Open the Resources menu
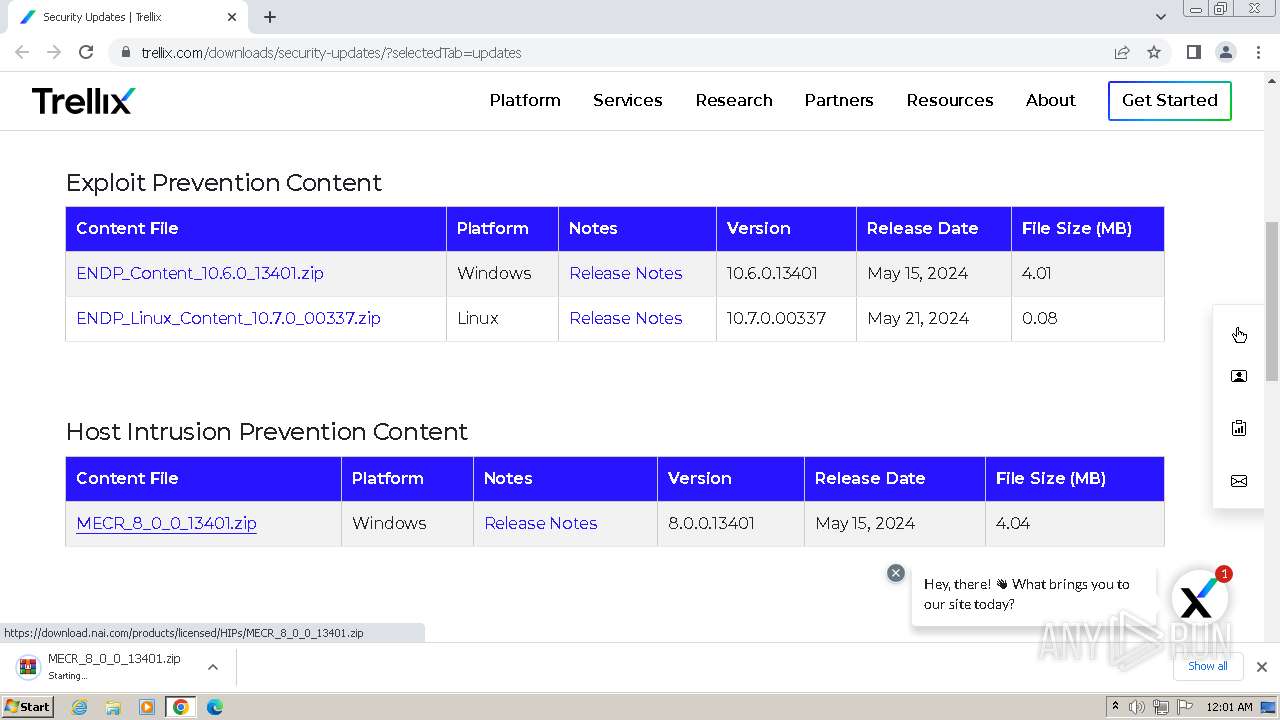This screenshot has height=720, width=1280. tap(950, 100)
